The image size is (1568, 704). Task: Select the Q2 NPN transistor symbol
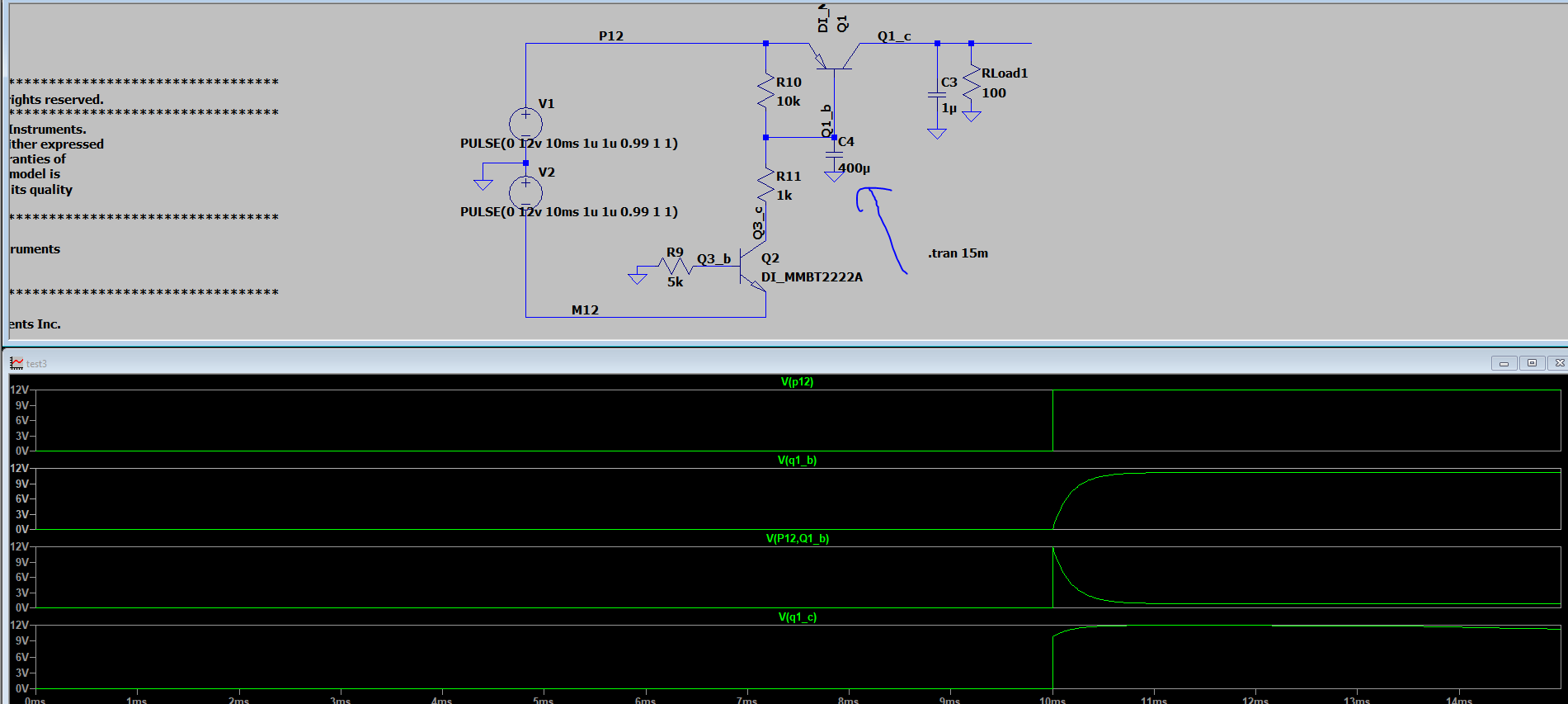coord(753,268)
